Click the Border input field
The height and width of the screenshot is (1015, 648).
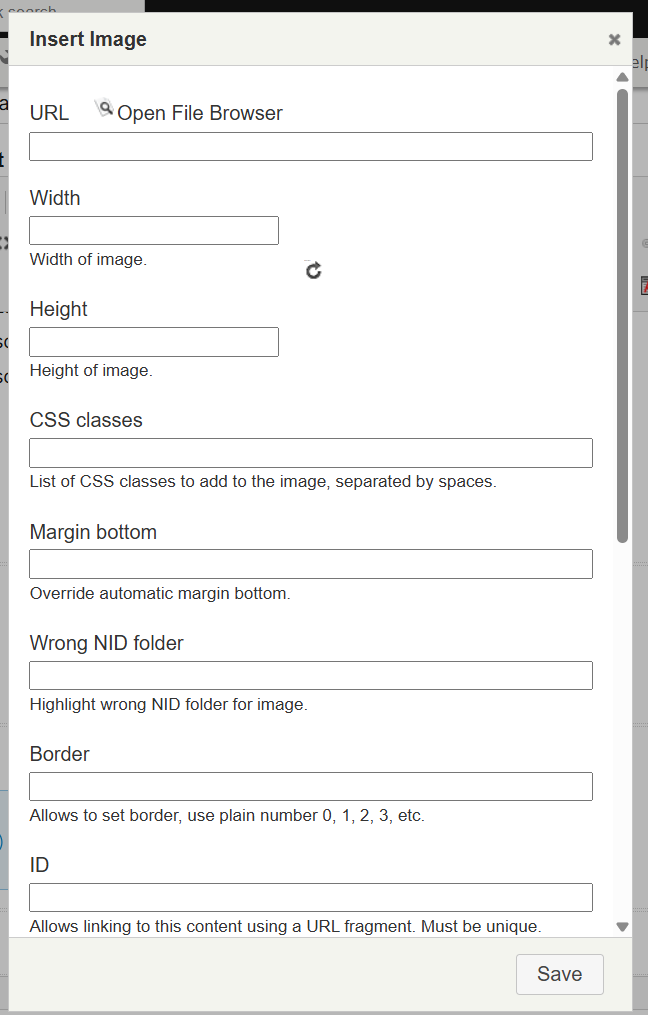(x=310, y=786)
